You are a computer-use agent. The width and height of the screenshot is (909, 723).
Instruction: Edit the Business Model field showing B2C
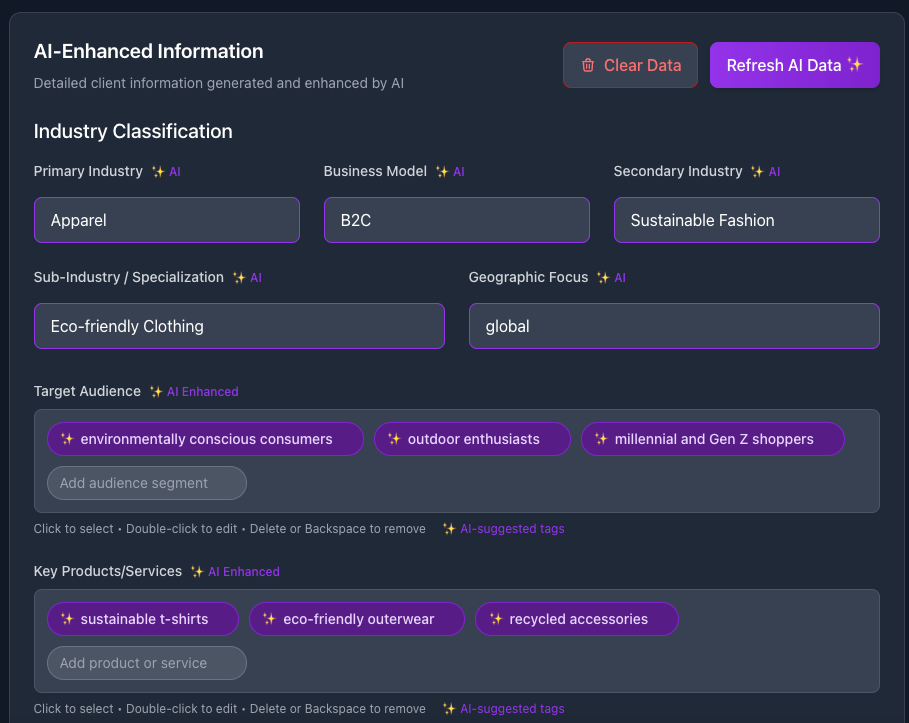coord(456,220)
